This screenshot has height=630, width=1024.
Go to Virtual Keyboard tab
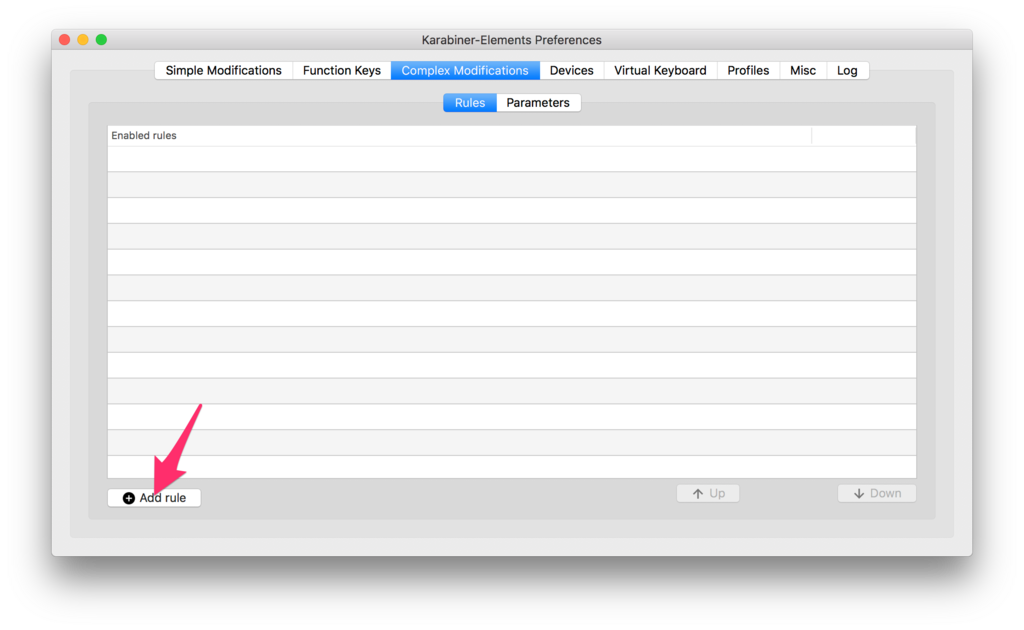[660, 71]
